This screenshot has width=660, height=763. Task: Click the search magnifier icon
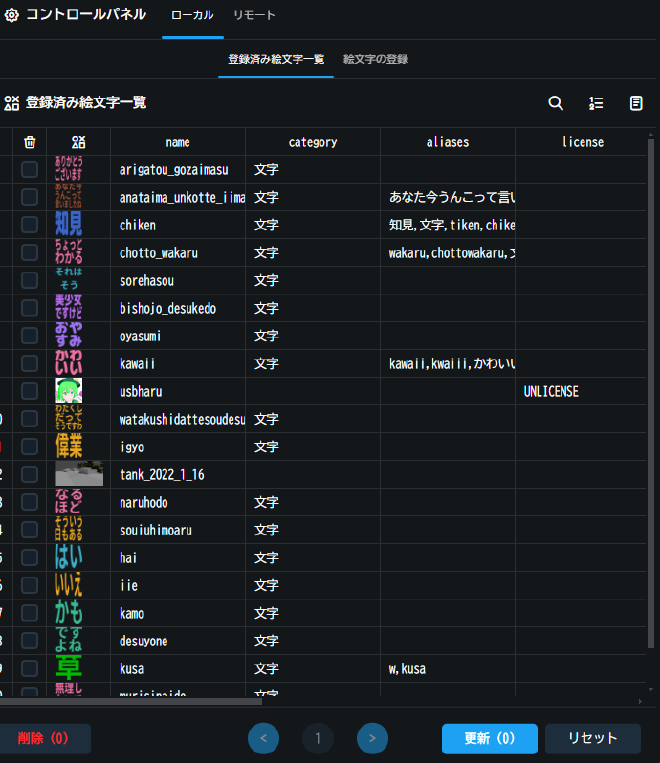pos(556,103)
